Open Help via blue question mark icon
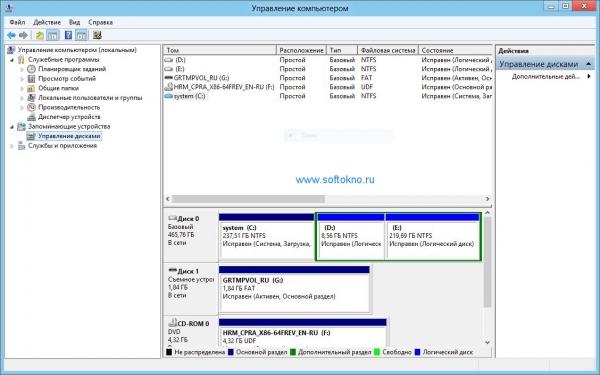 (x=68, y=36)
